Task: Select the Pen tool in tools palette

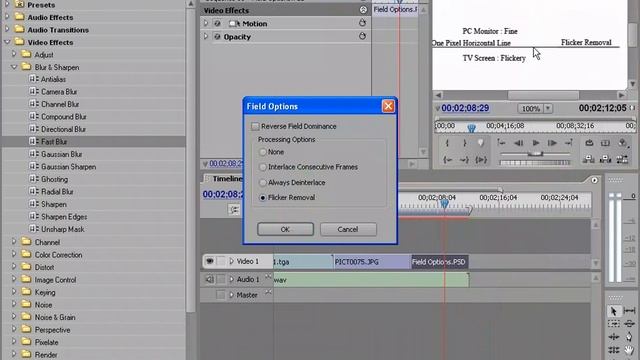Action: pyautogui.click(x=629, y=337)
